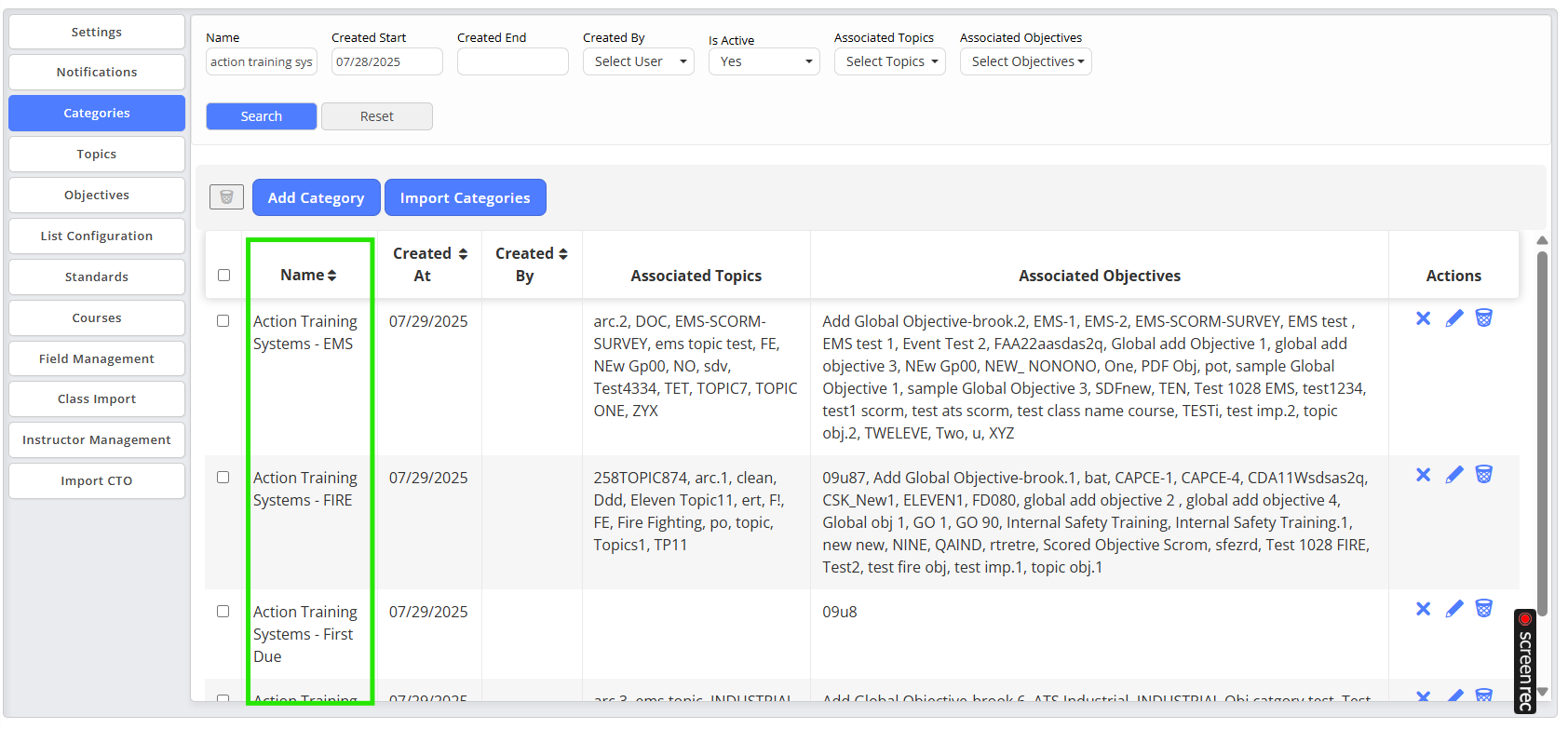Image resolution: width=1568 pixels, height=729 pixels.
Task: Click the Search button
Action: 262,116
